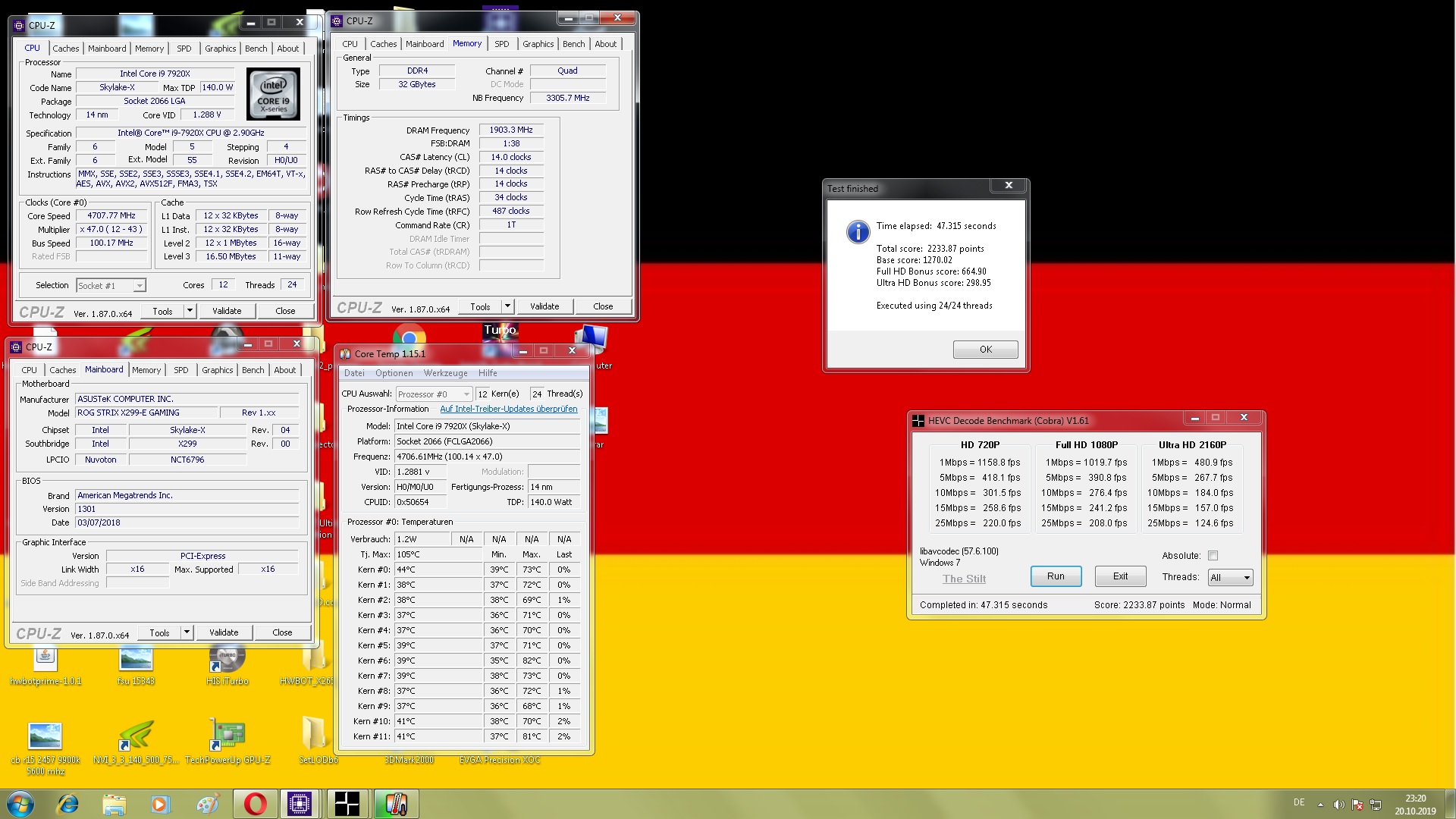Click the taskbar clock showing 23:20
This screenshot has width=1456, height=819.
(x=1415, y=805)
